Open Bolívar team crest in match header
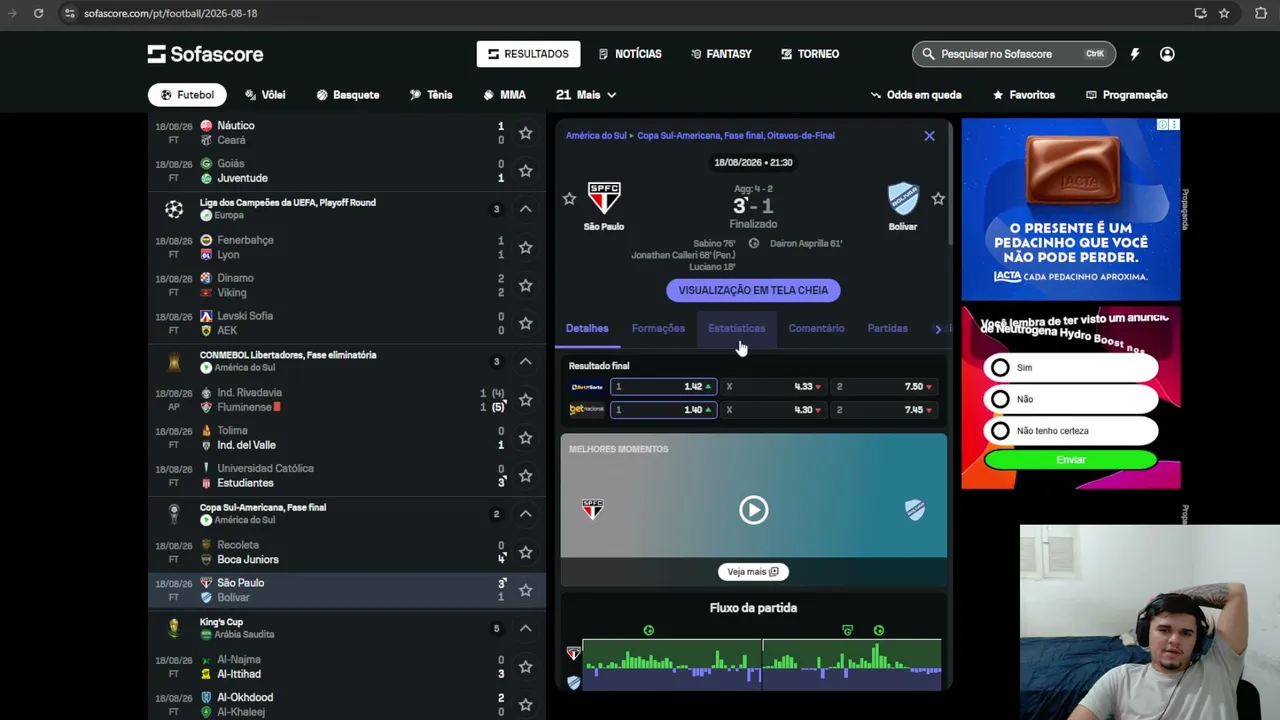1280x720 pixels. (x=903, y=198)
